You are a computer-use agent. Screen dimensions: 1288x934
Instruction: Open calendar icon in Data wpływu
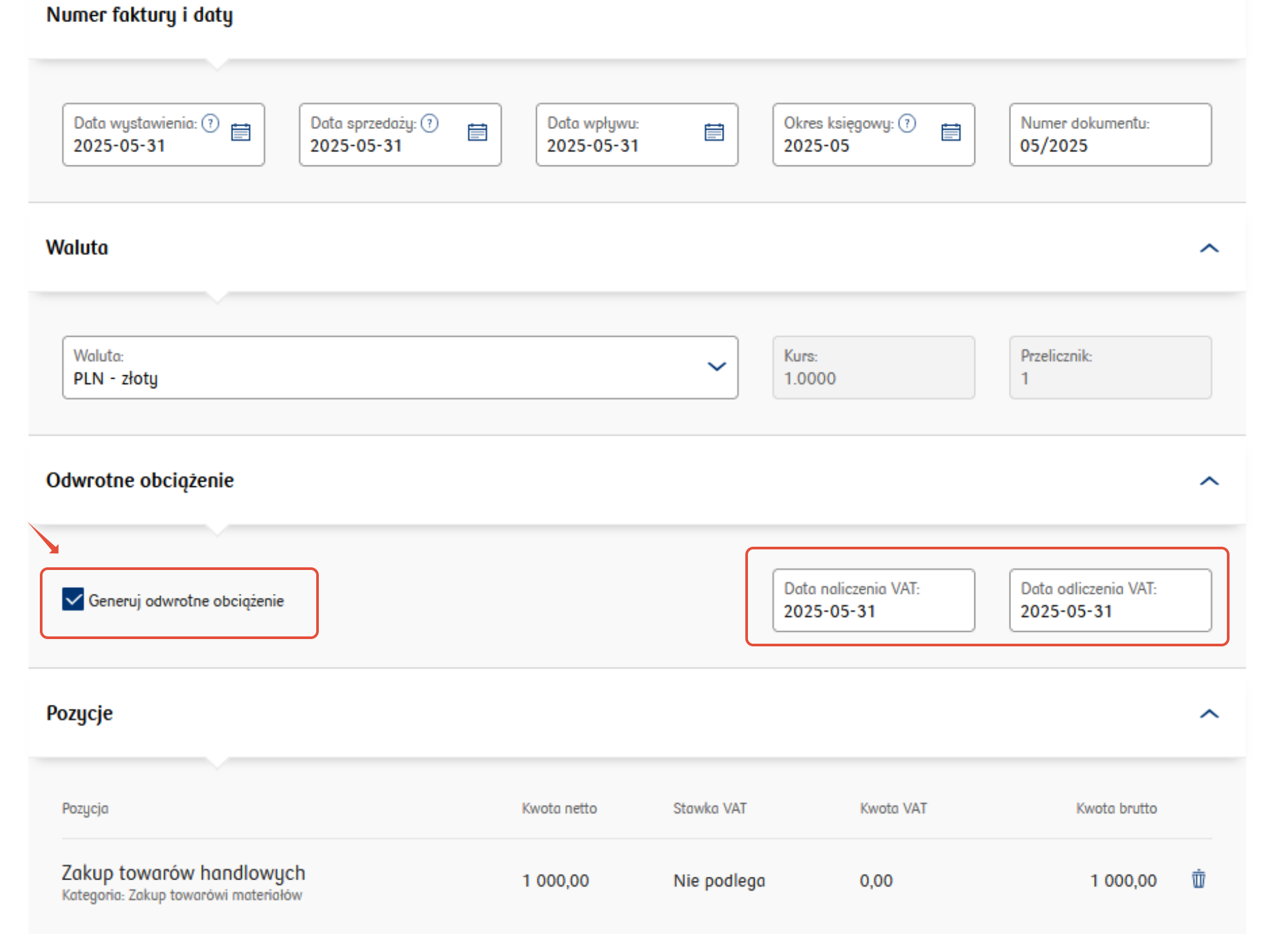[x=713, y=133]
